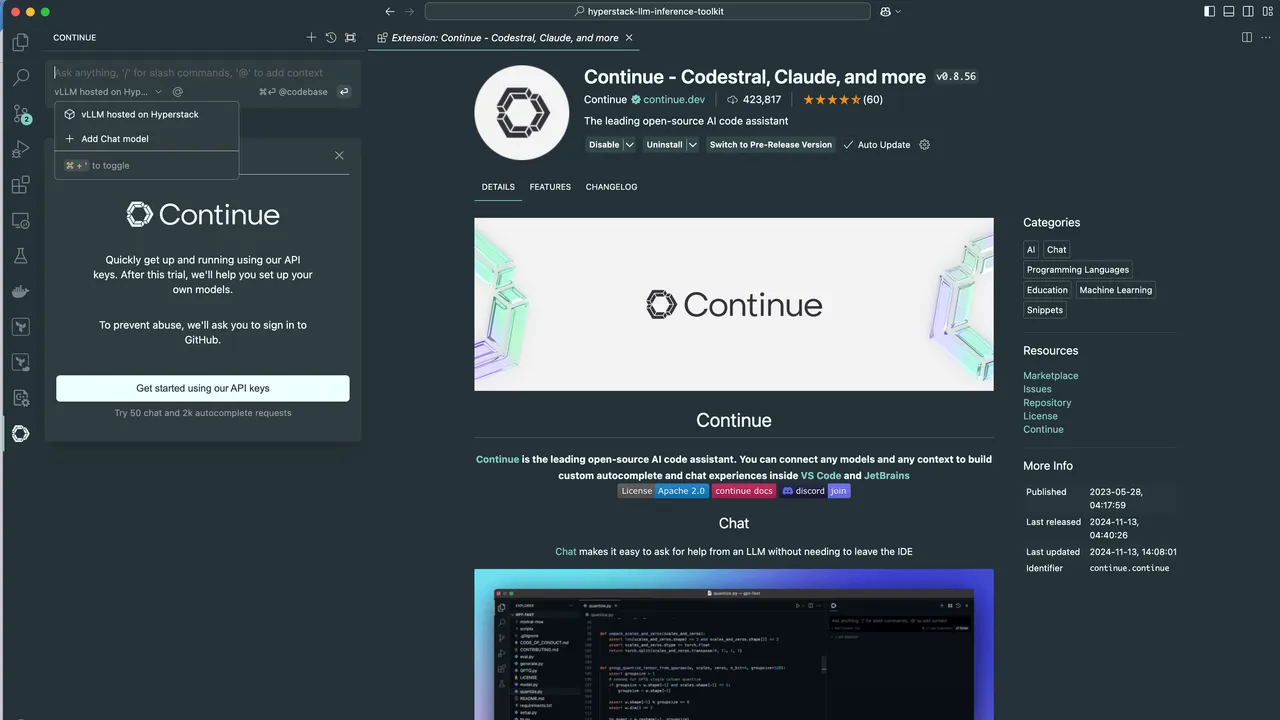1280x720 pixels.
Task: Open the Extensions view in activity bar
Action: tap(20, 185)
